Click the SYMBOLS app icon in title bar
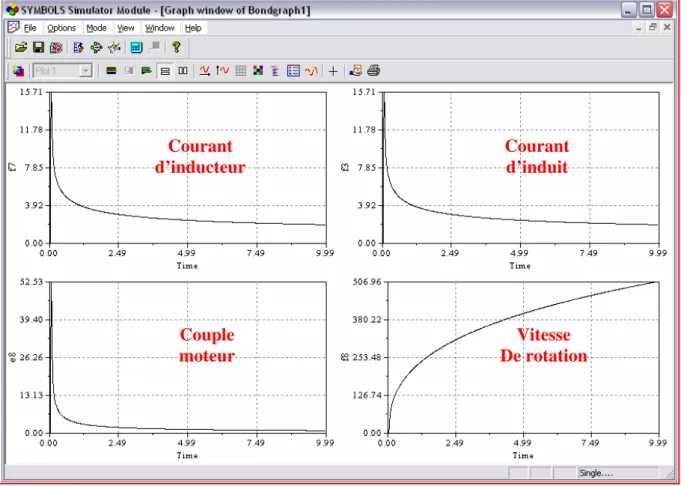The image size is (681, 486). (13, 10)
